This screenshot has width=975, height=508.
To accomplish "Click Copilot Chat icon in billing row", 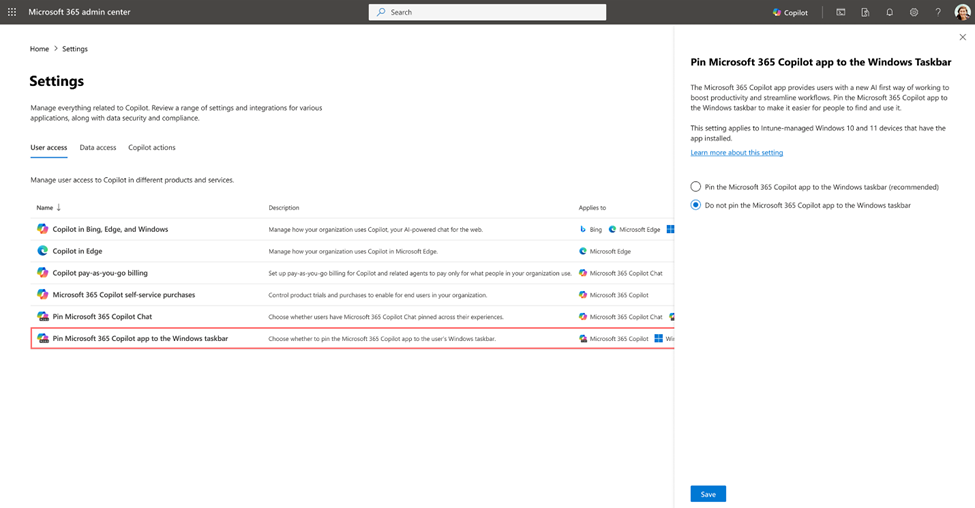I will (x=583, y=273).
